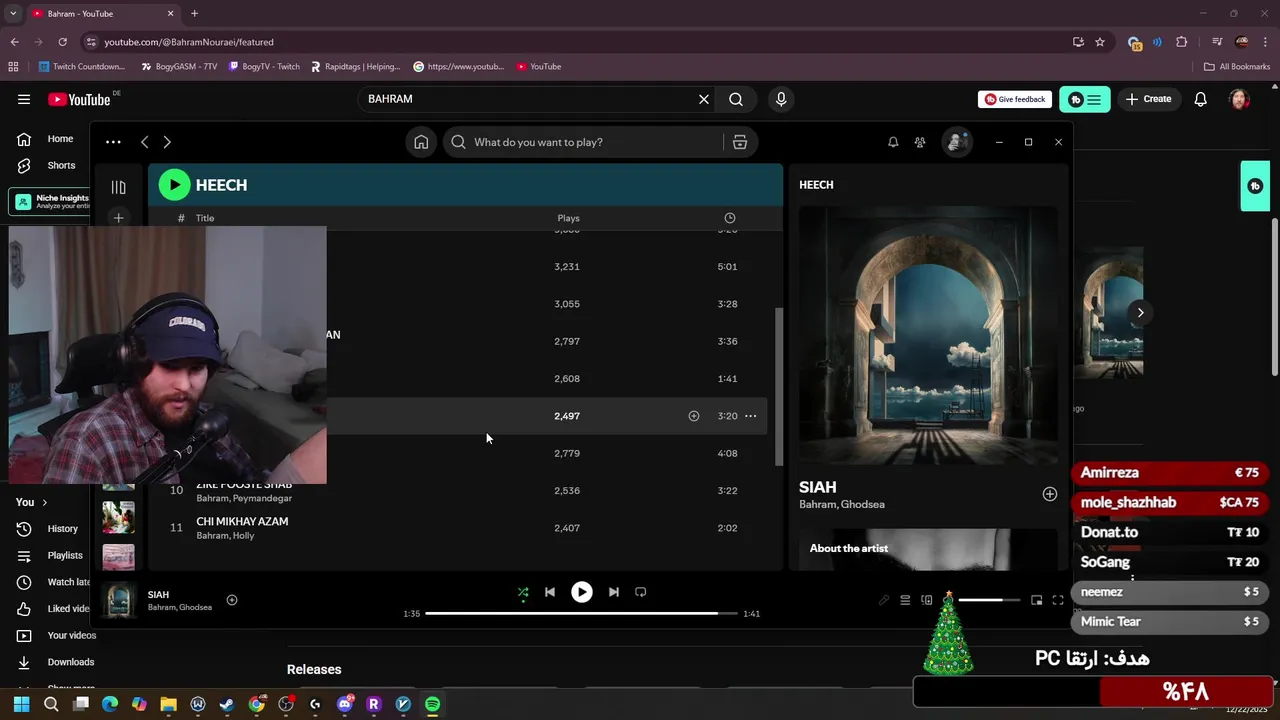Click the Spotify track list scrollbar

(780, 386)
